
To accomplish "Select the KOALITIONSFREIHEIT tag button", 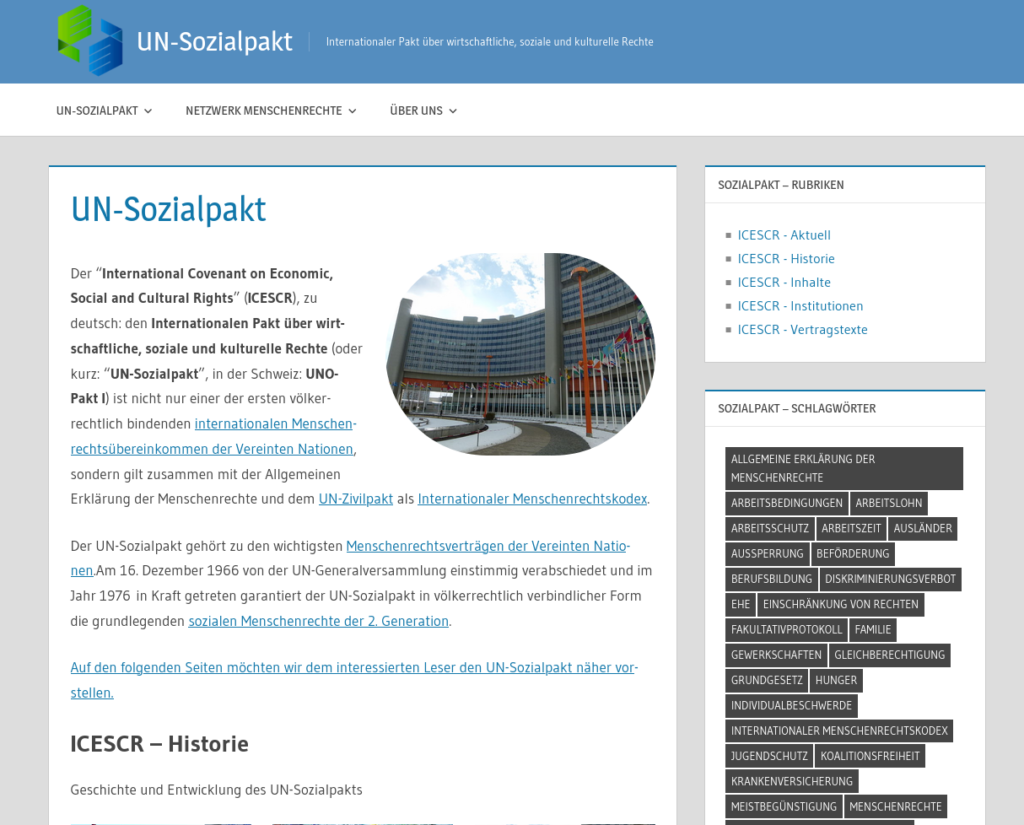I will click(869, 756).
